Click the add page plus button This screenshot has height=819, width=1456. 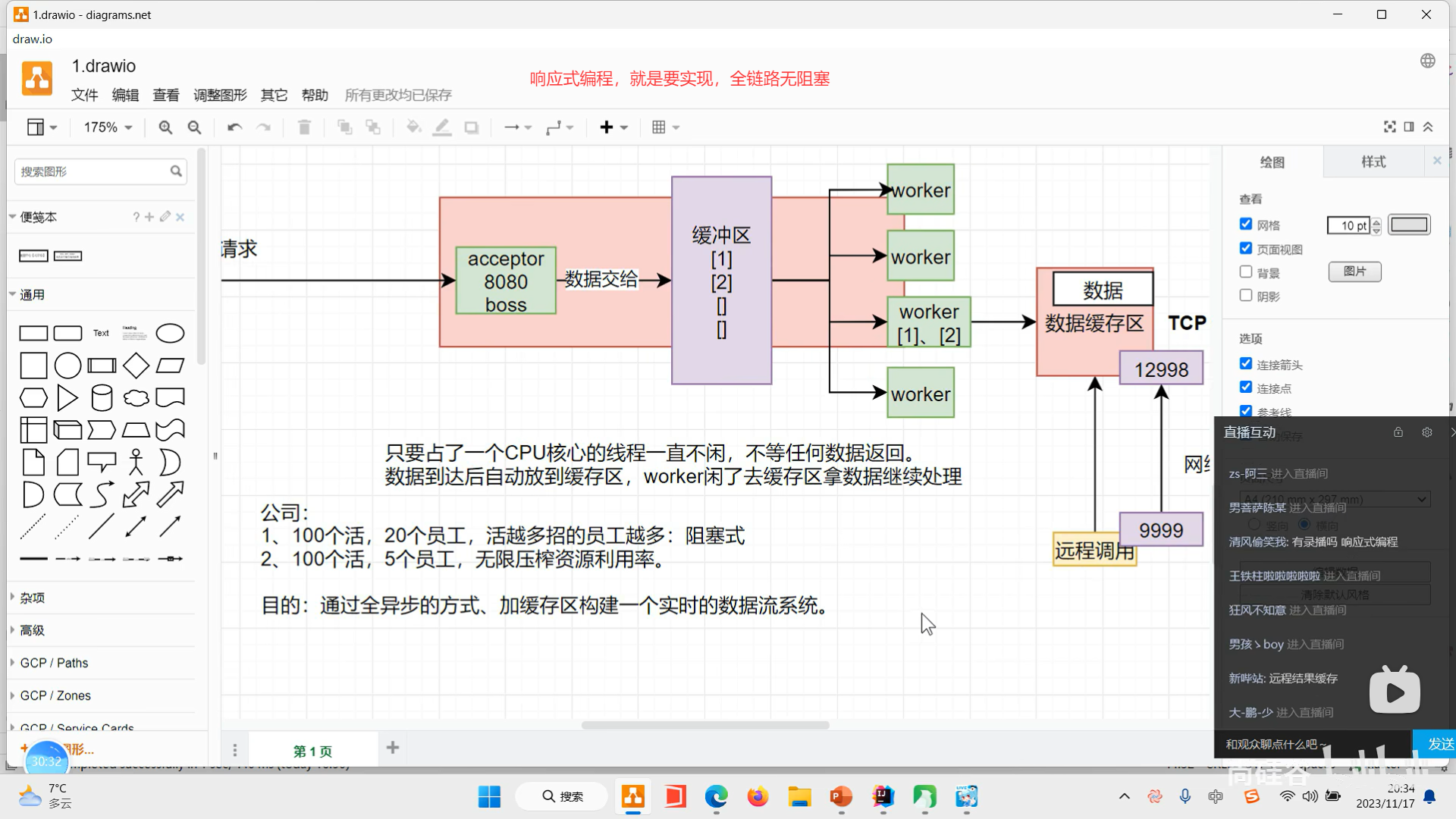pos(392,748)
